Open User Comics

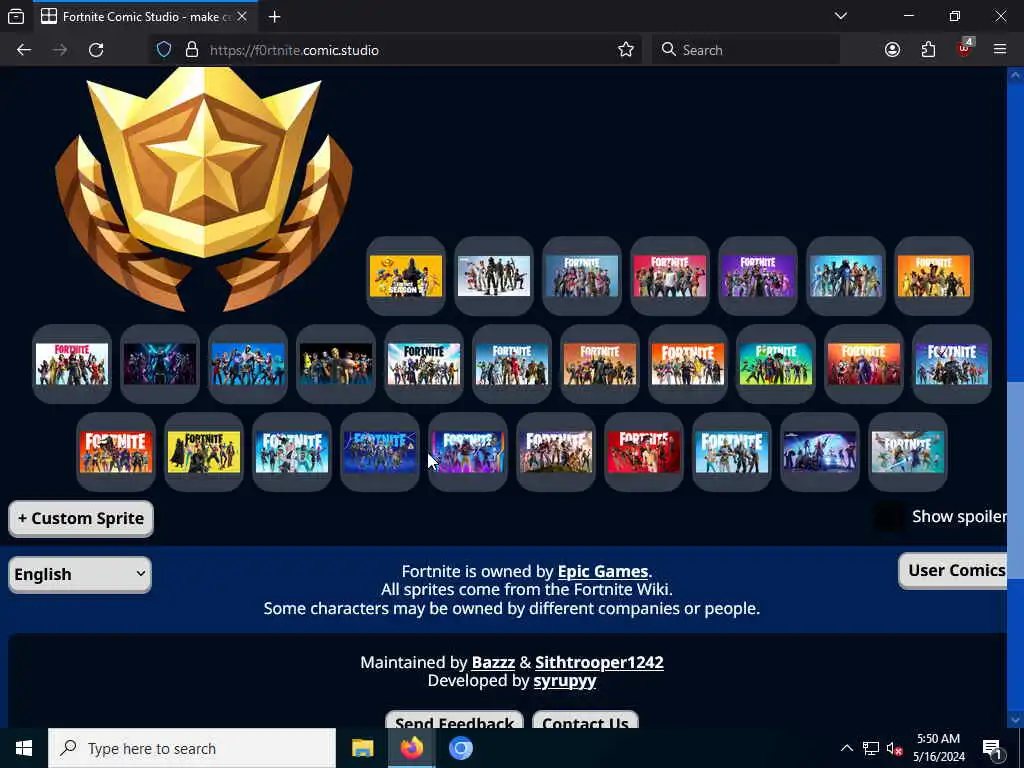click(953, 571)
